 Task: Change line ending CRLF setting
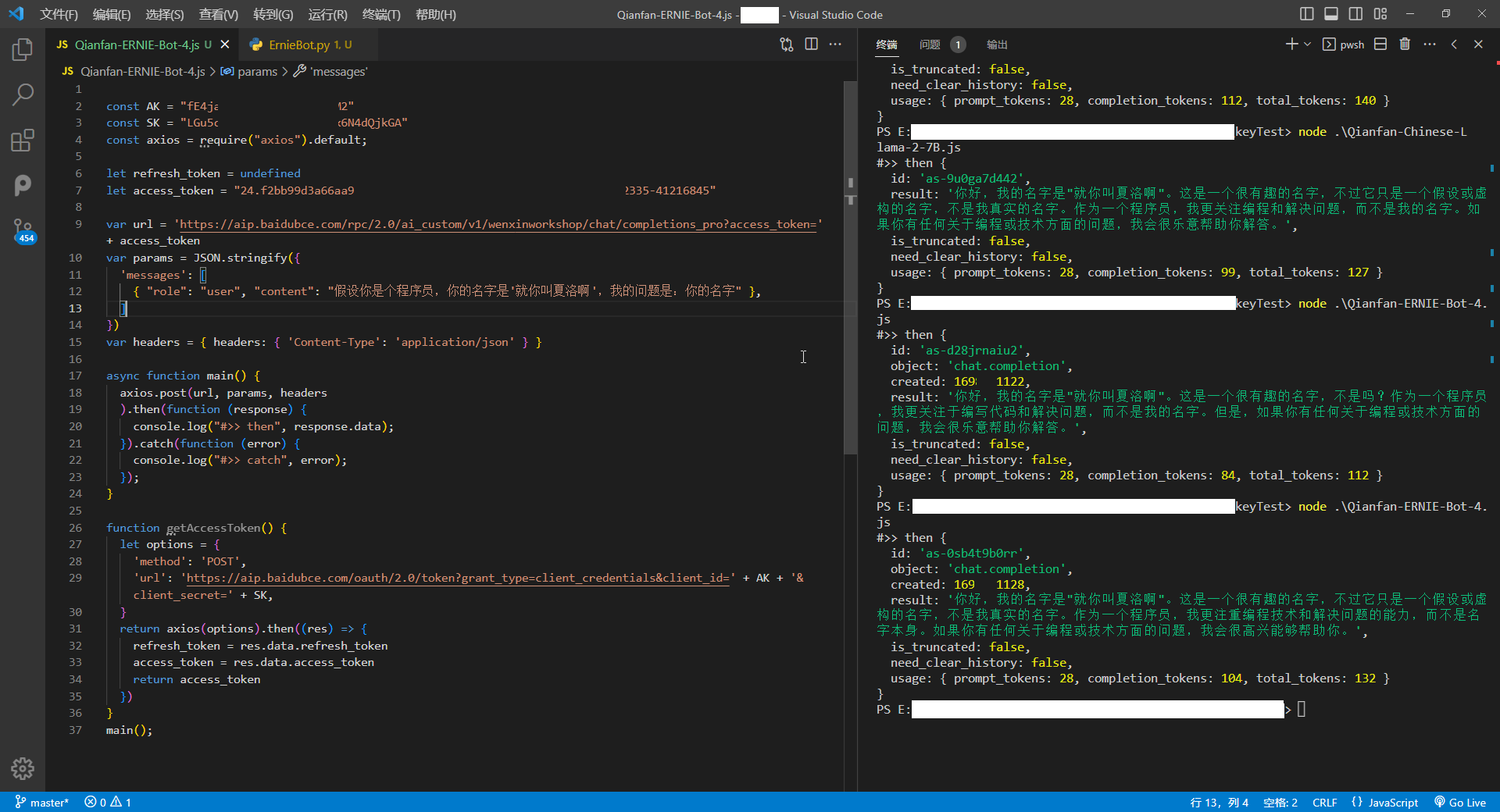1324,802
